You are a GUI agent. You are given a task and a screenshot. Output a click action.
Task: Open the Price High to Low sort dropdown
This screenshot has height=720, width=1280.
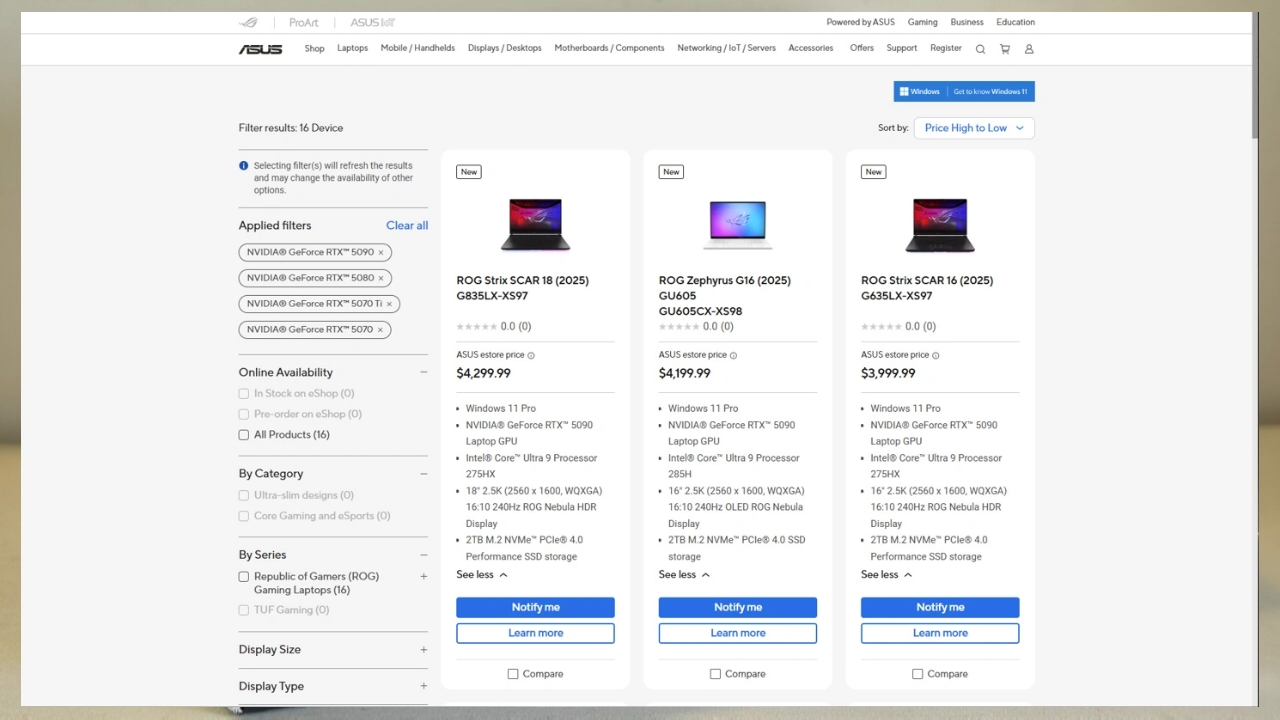click(974, 128)
